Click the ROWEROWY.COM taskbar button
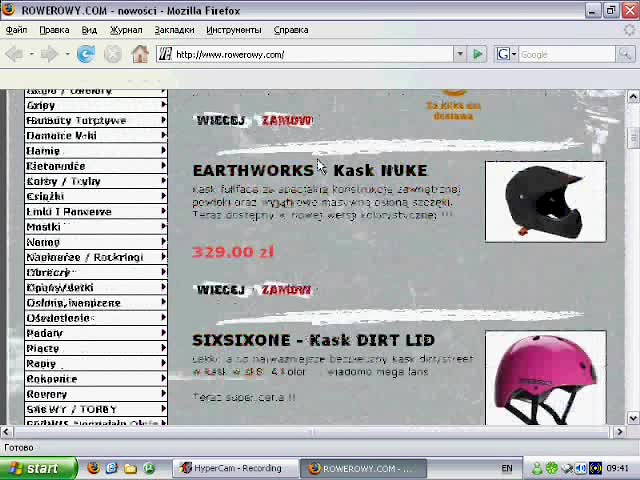This screenshot has width=640, height=480. [363, 468]
